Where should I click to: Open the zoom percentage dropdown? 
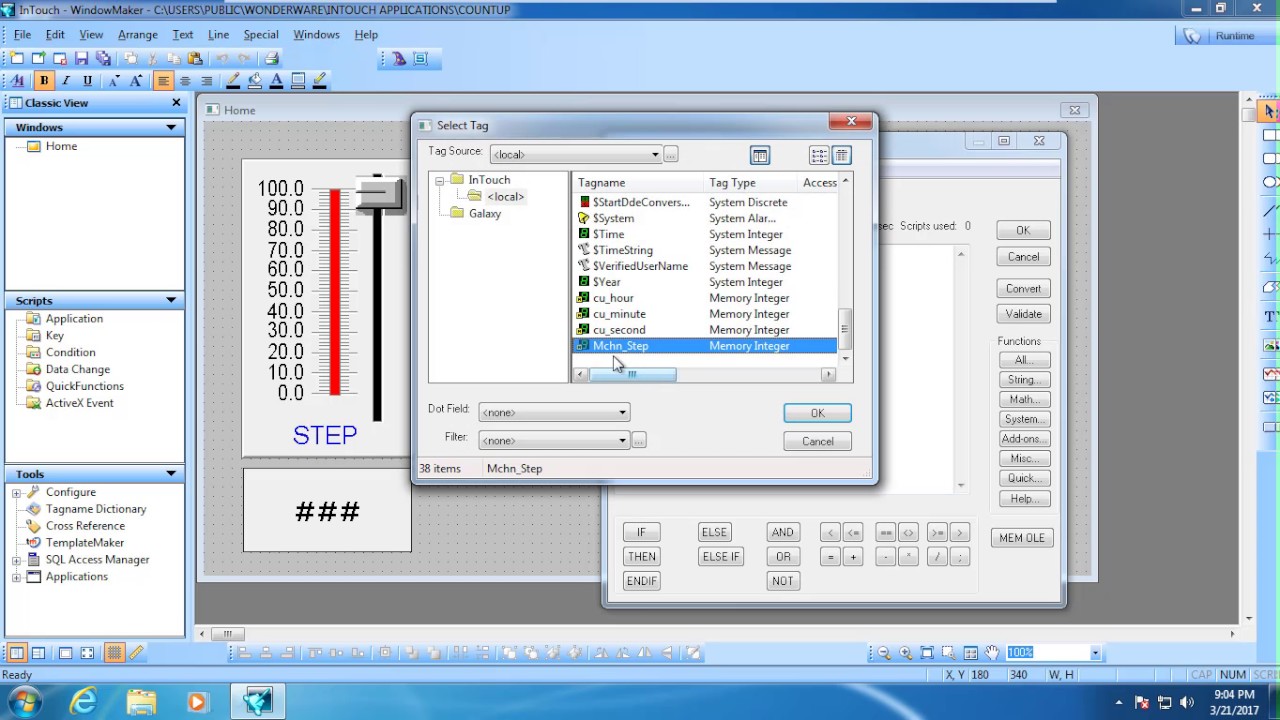pyautogui.click(x=1095, y=653)
